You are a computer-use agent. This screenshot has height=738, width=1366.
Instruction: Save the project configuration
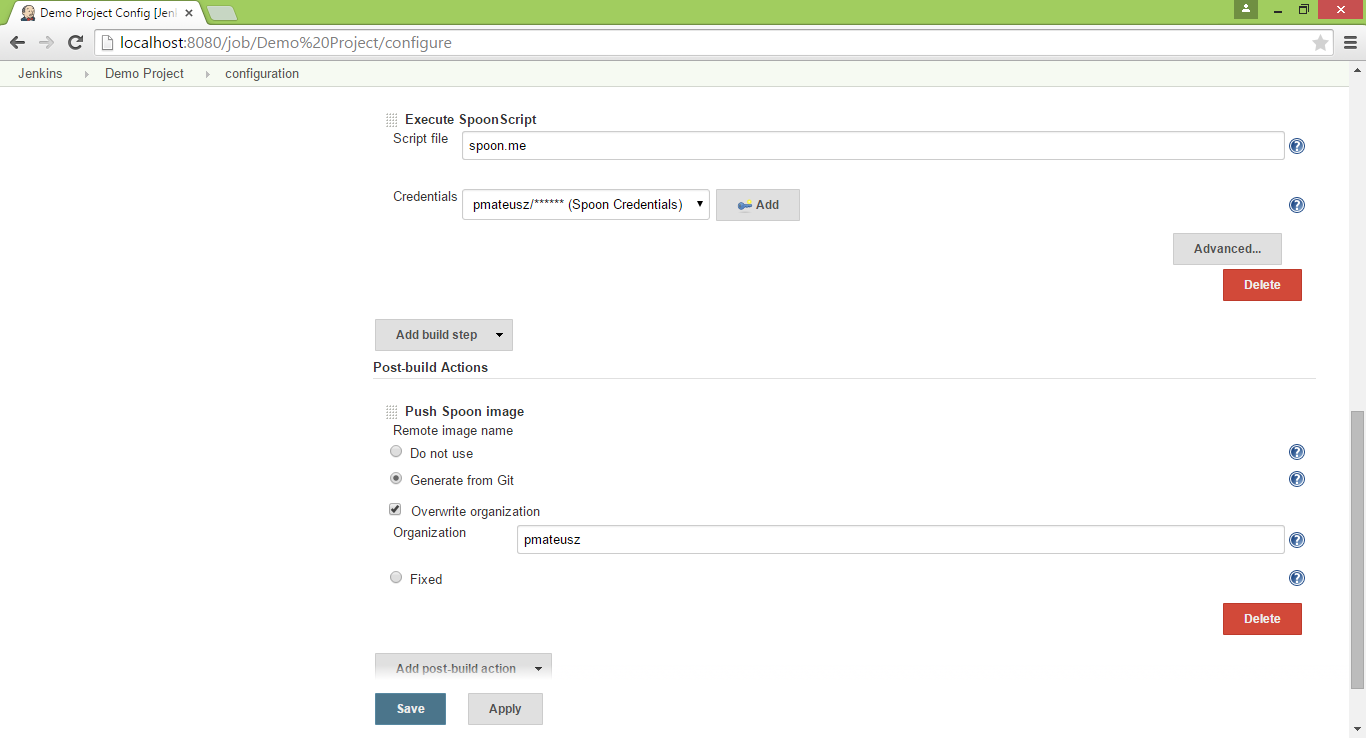(410, 709)
